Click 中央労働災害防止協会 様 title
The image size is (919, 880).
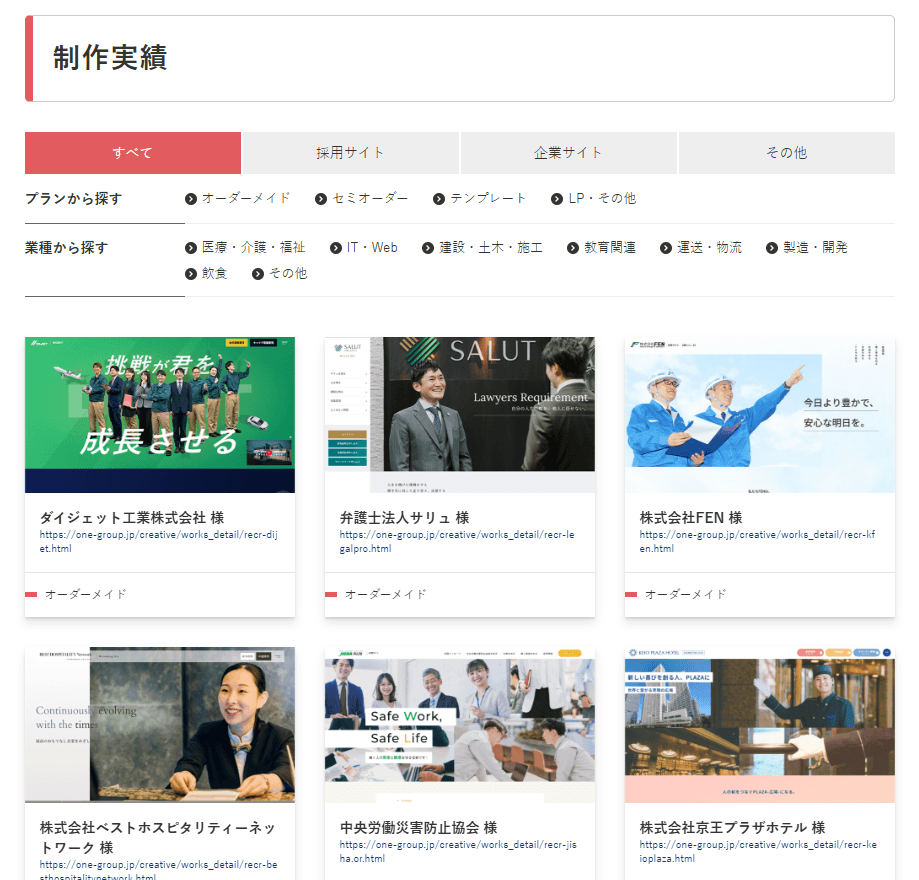418,828
